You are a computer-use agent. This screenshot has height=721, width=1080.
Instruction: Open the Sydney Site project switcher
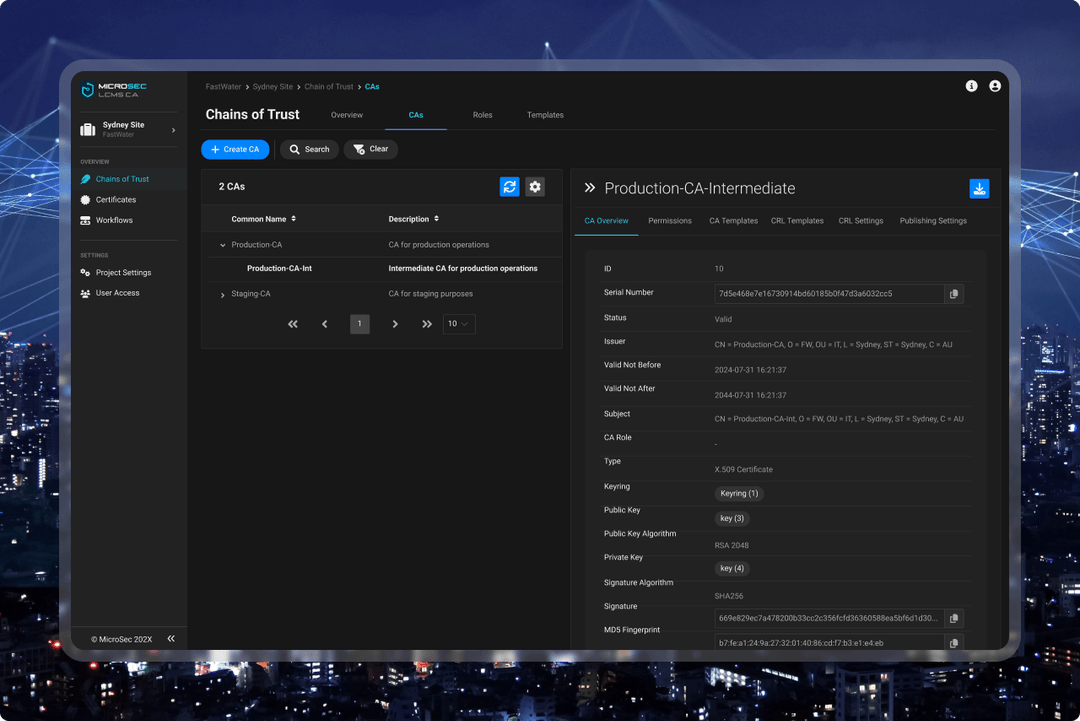[128, 129]
